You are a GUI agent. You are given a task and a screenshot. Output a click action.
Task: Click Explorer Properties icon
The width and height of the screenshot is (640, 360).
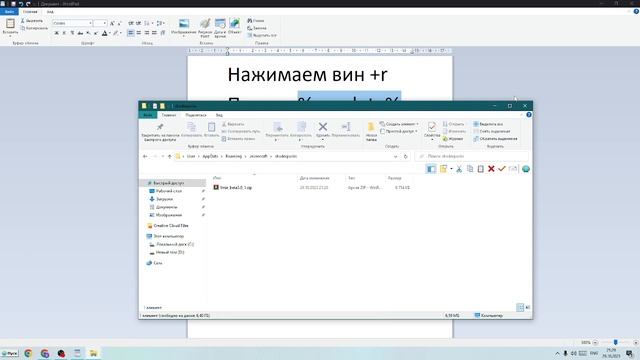click(x=431, y=127)
